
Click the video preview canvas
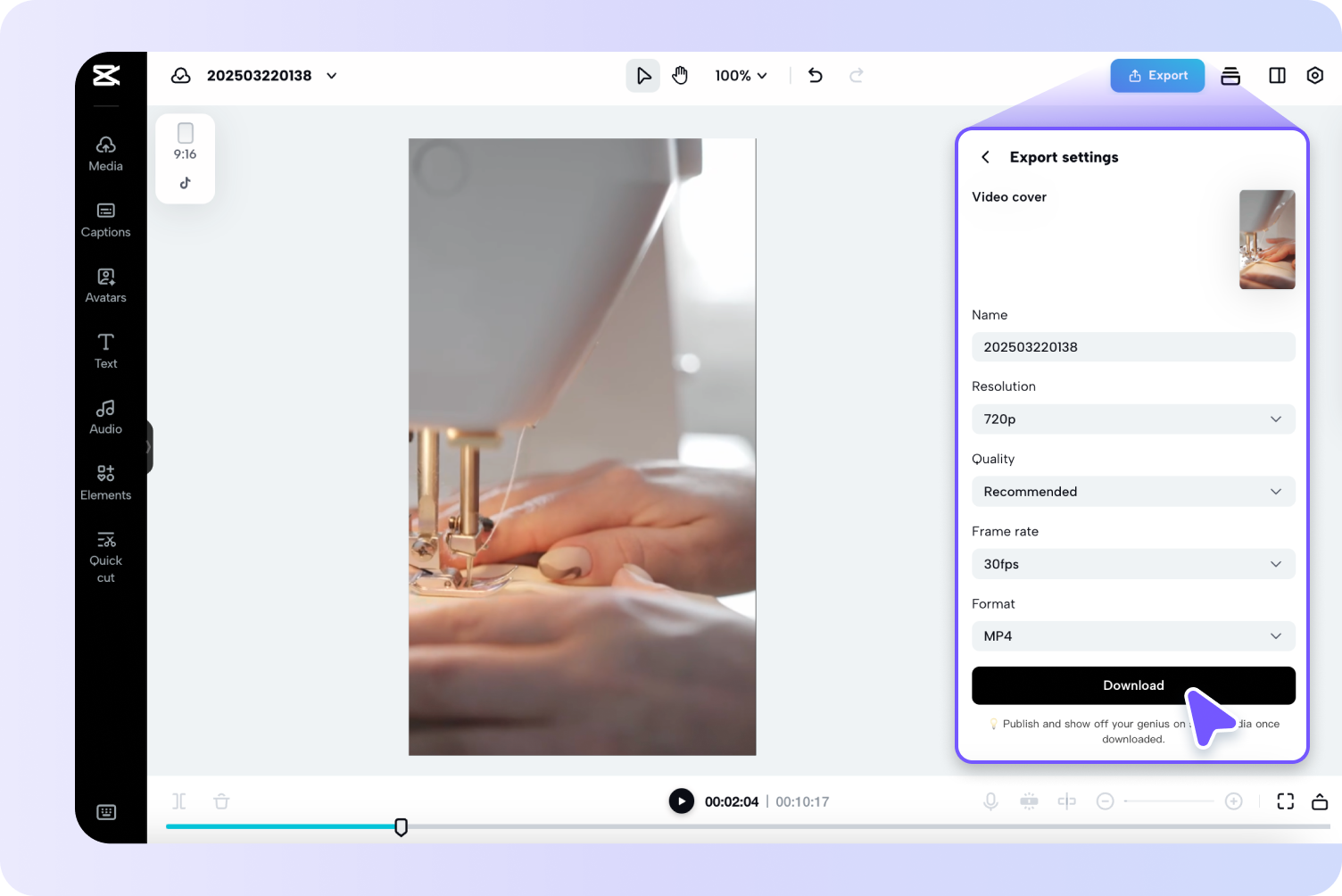point(583,447)
